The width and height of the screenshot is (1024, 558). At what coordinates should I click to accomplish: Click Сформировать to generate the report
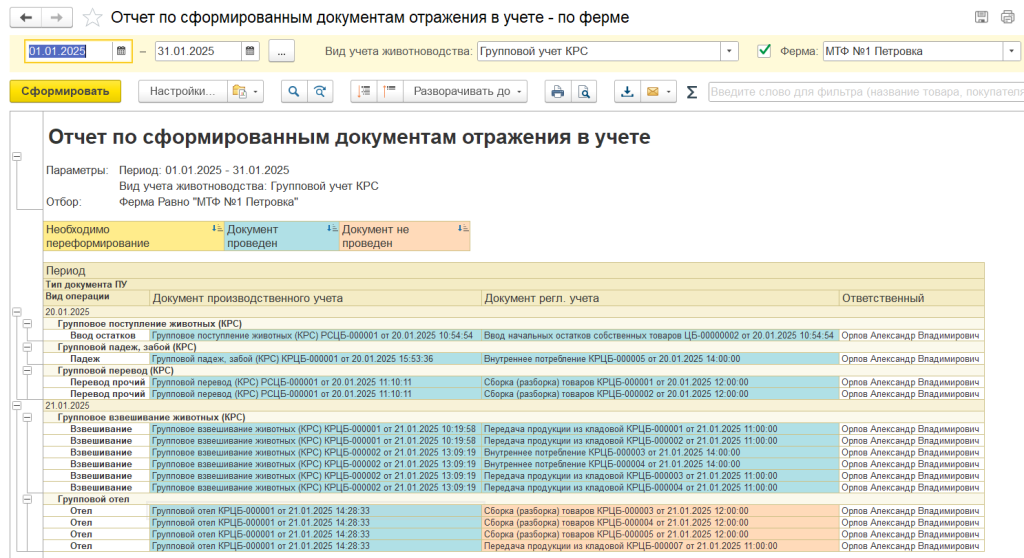pyautogui.click(x=65, y=91)
